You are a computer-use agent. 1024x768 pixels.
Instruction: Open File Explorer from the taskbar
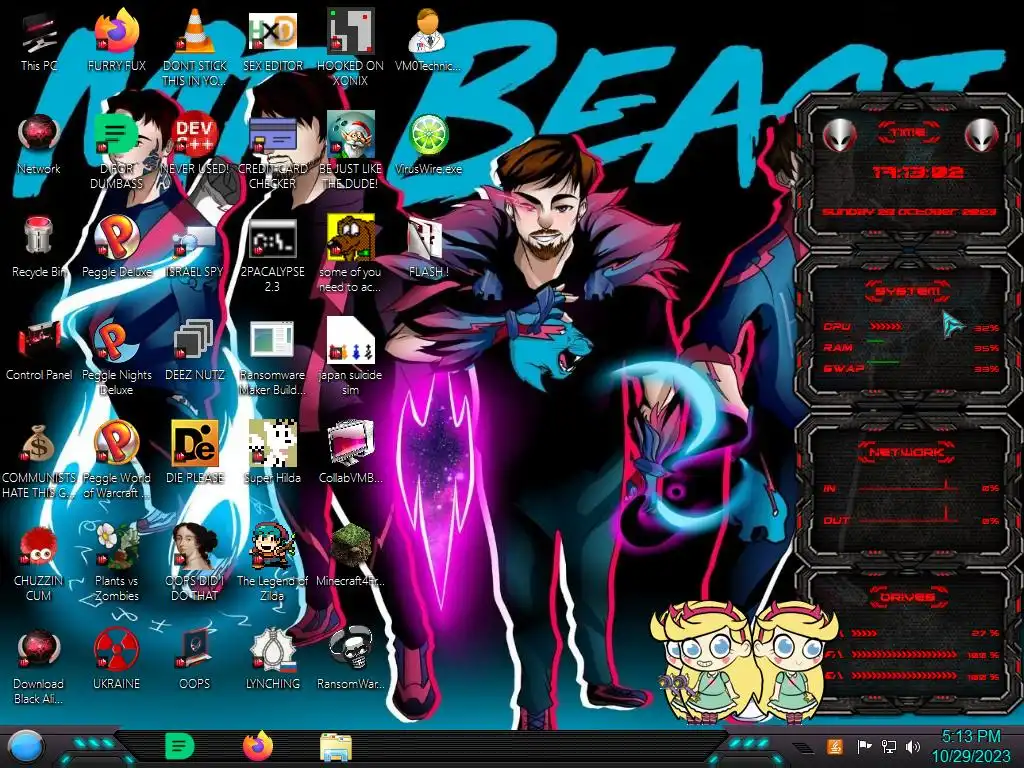[336, 748]
